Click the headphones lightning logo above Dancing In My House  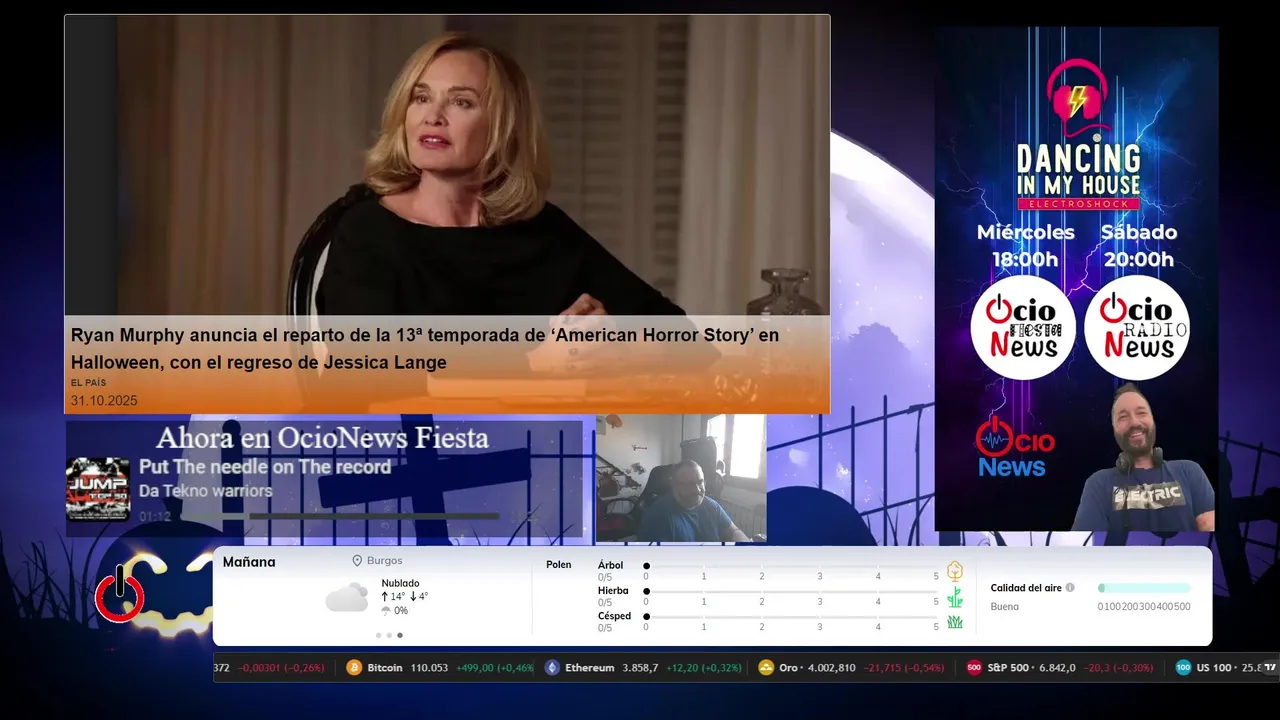(1077, 97)
